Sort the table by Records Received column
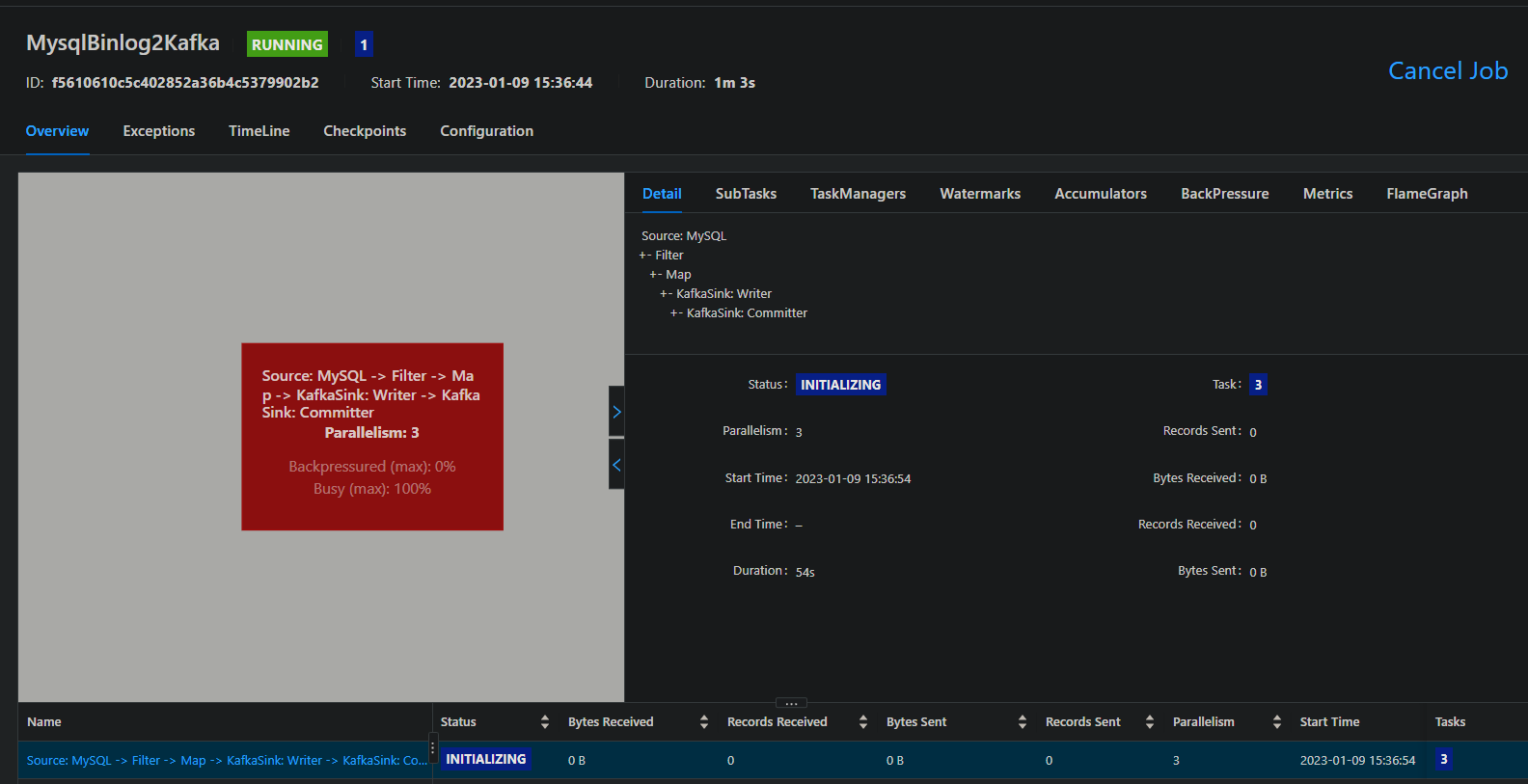 [863, 722]
